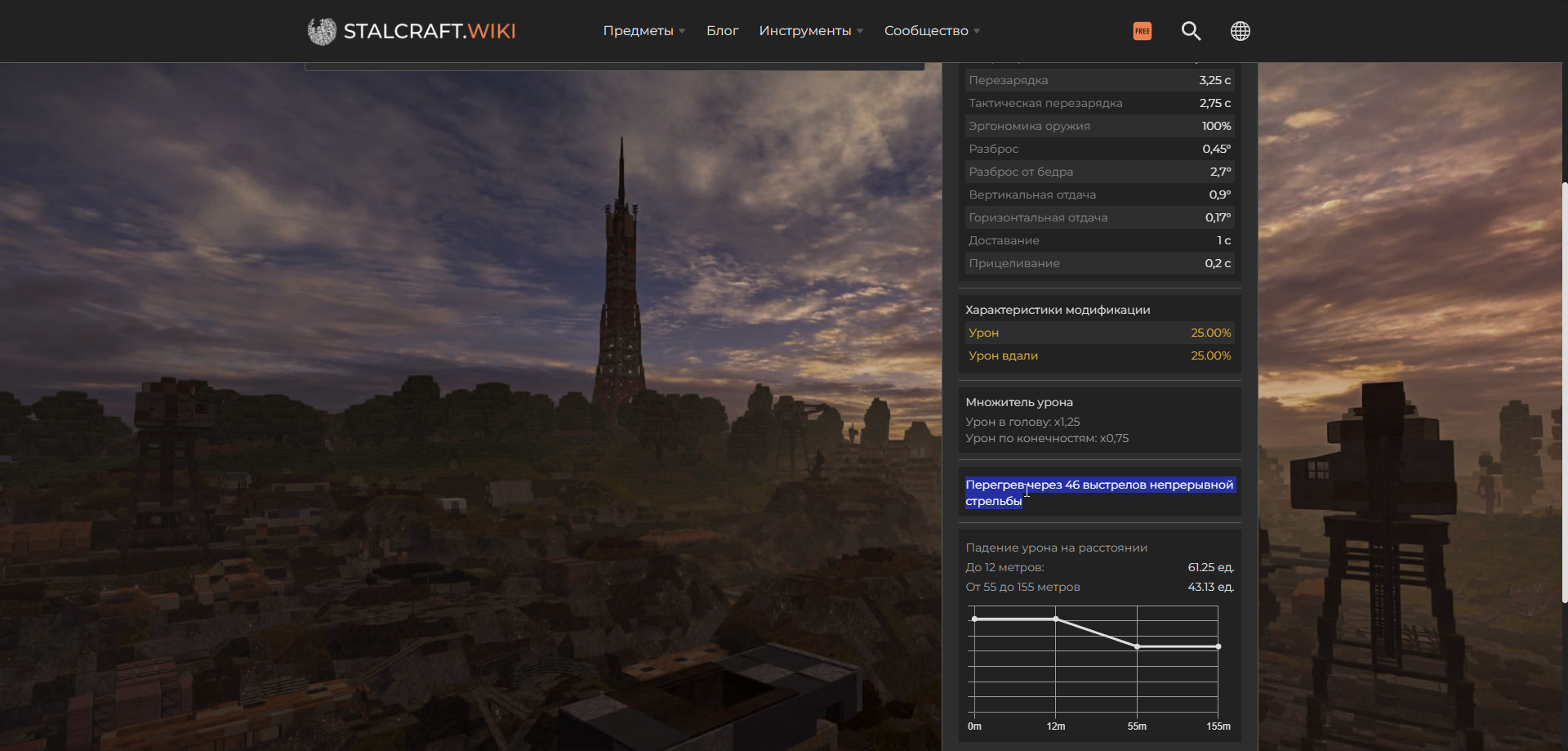Image resolution: width=1568 pixels, height=751 pixels.
Task: Select the Горизонтальная отдача label
Action: (x=1038, y=217)
